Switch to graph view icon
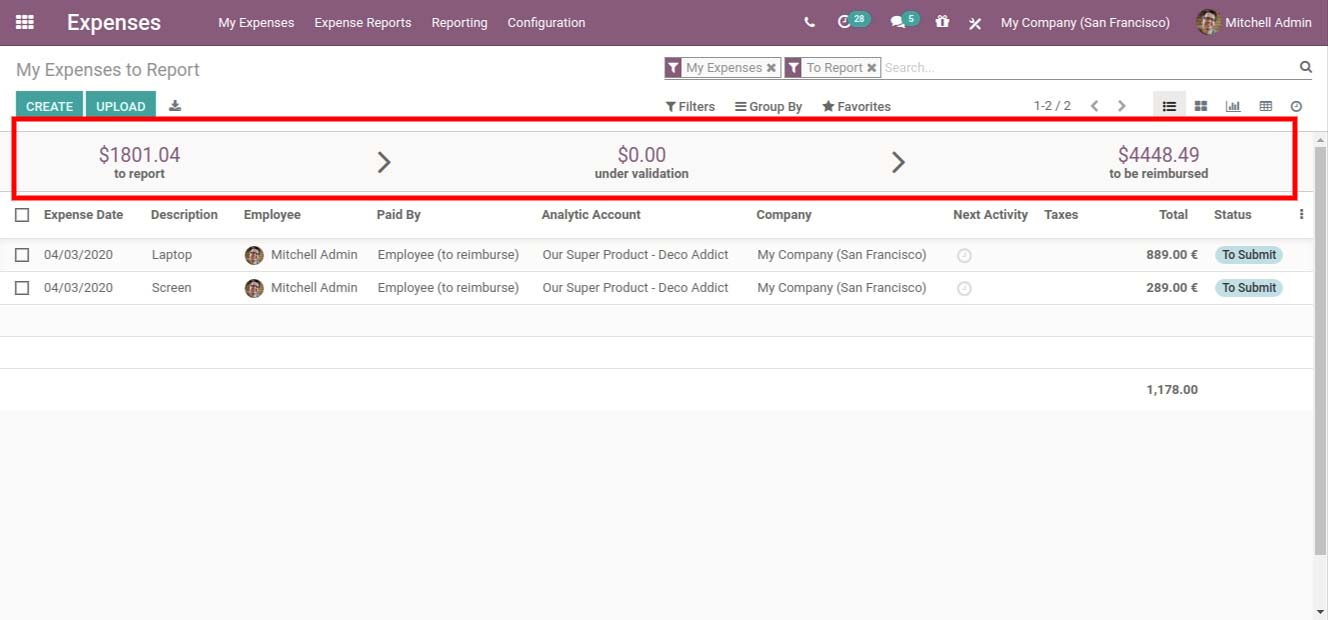 1233,106
